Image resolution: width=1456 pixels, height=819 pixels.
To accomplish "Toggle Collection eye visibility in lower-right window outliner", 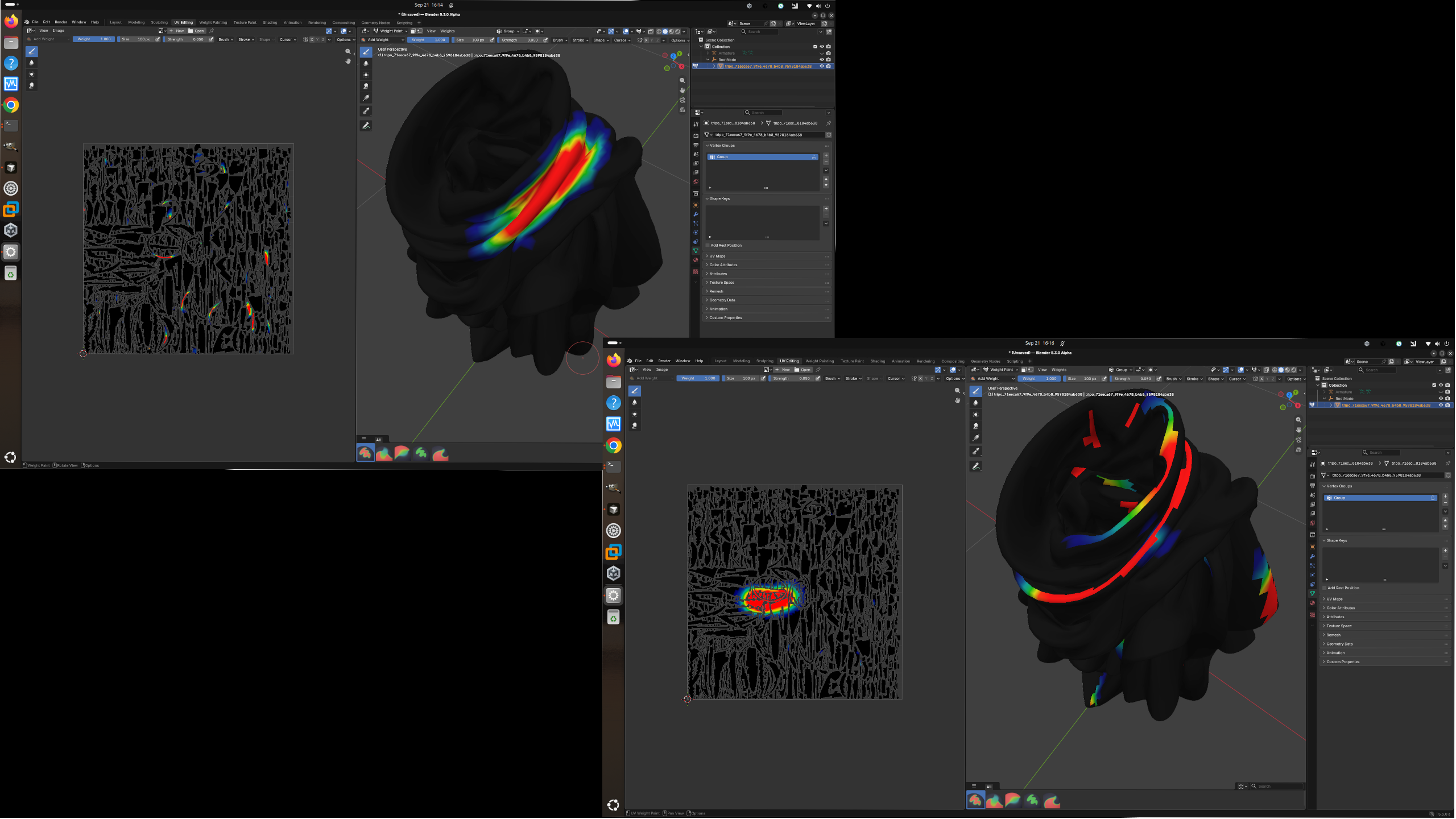I will pyautogui.click(x=1441, y=385).
